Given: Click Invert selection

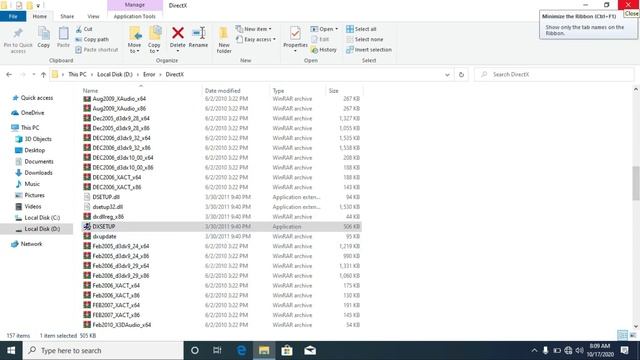Looking at the screenshot, I should pos(369,49).
